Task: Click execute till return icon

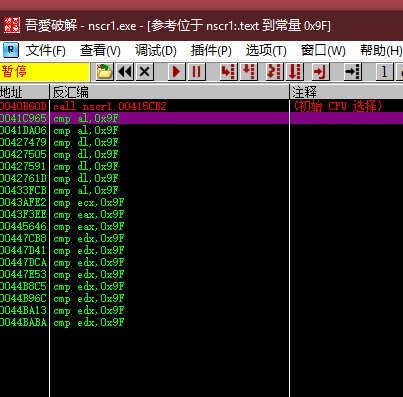Action: coord(320,71)
